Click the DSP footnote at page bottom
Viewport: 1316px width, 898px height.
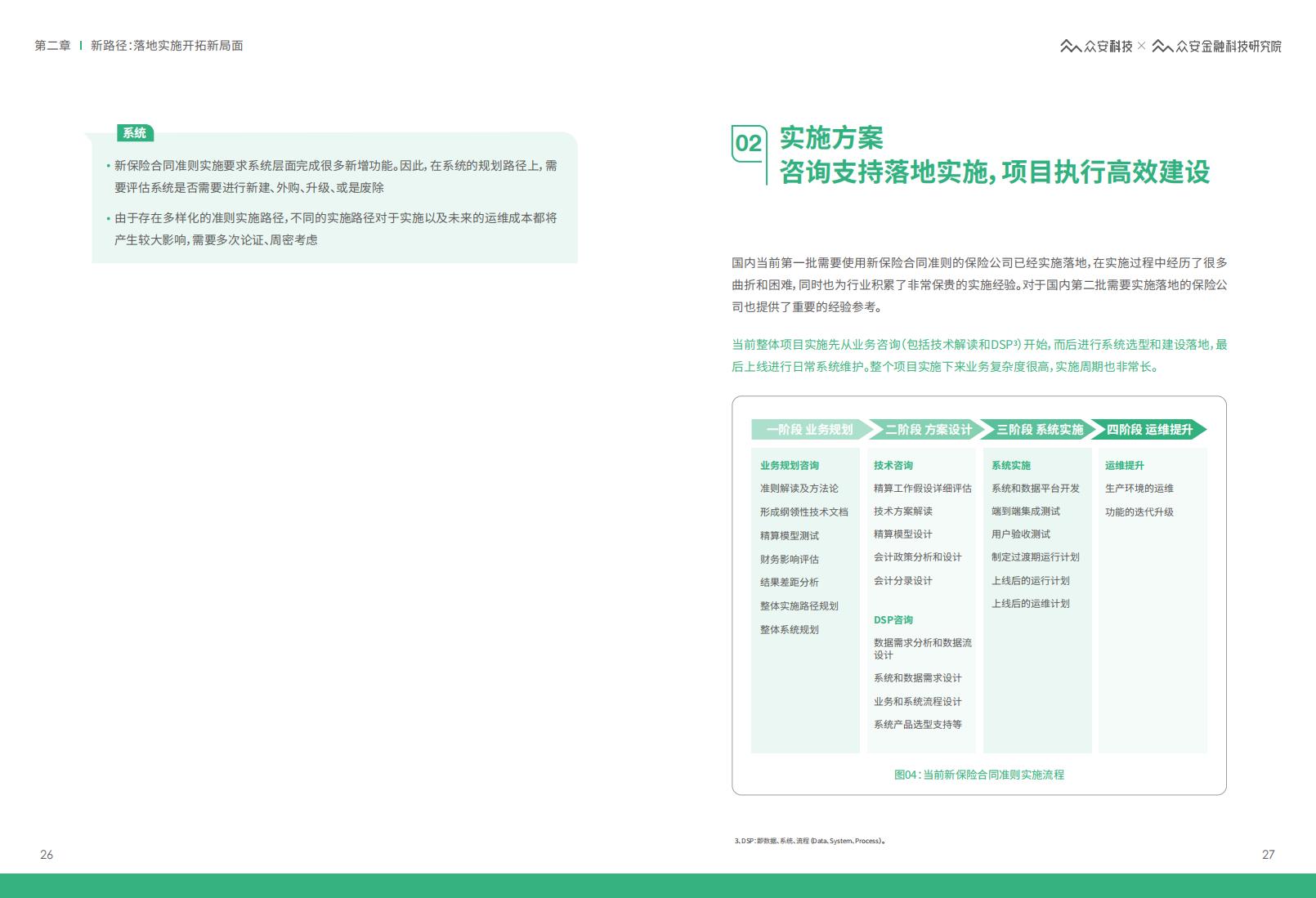pyautogui.click(x=810, y=841)
